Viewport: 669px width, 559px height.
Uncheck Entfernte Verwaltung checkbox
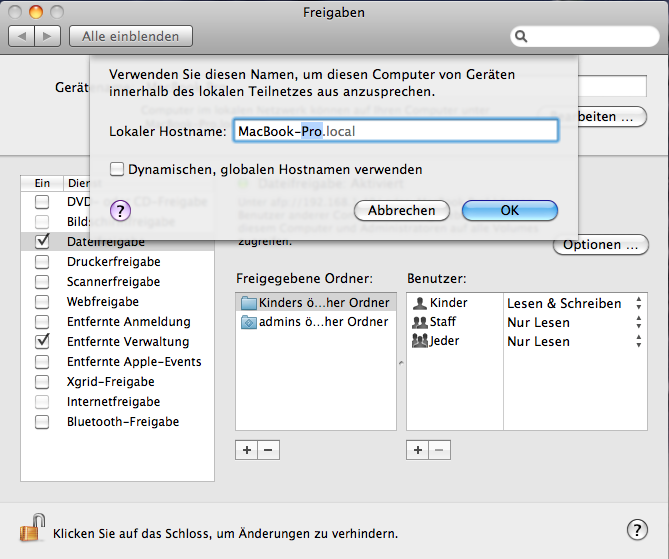coord(42,341)
